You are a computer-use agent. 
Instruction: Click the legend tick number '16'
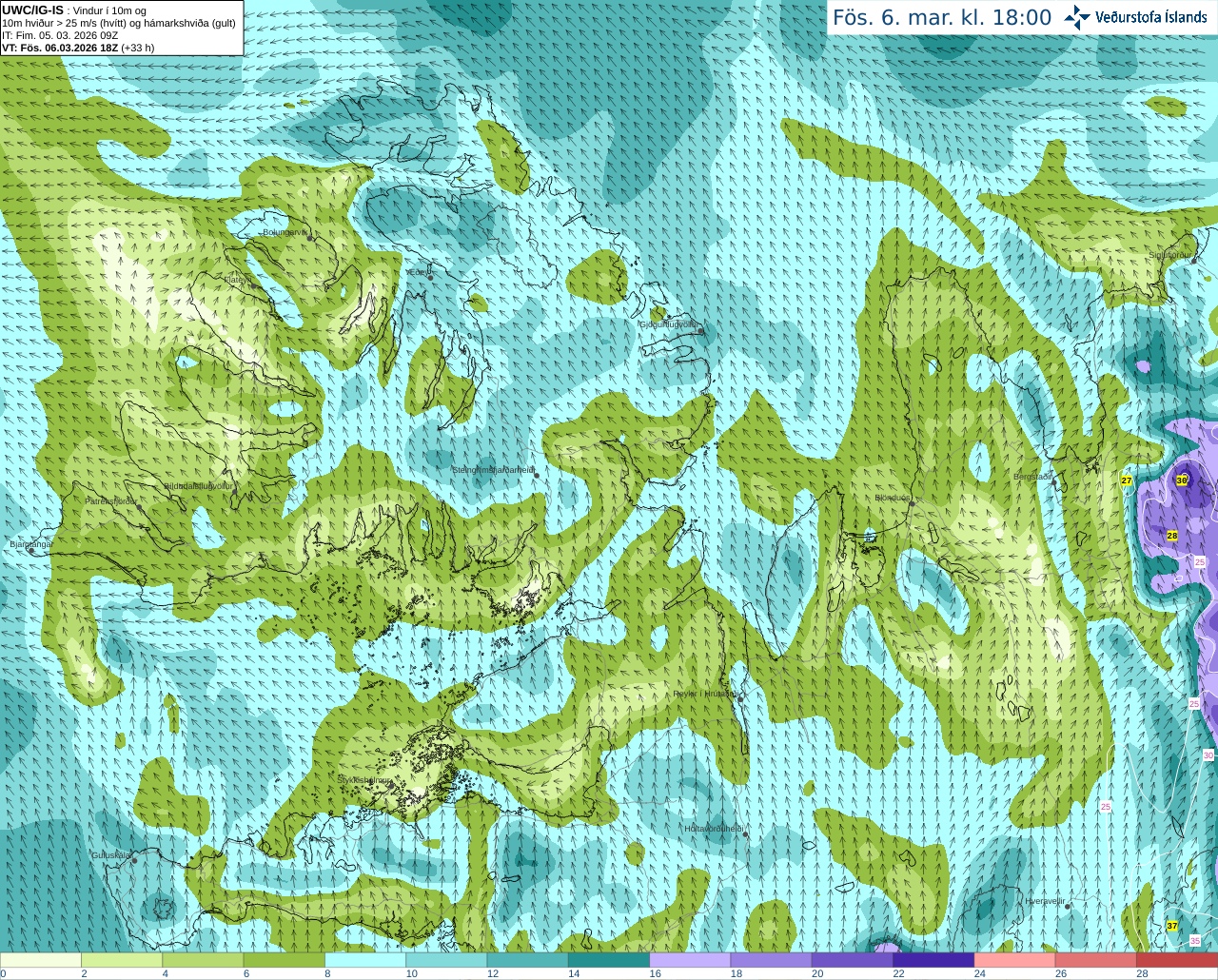(656, 973)
